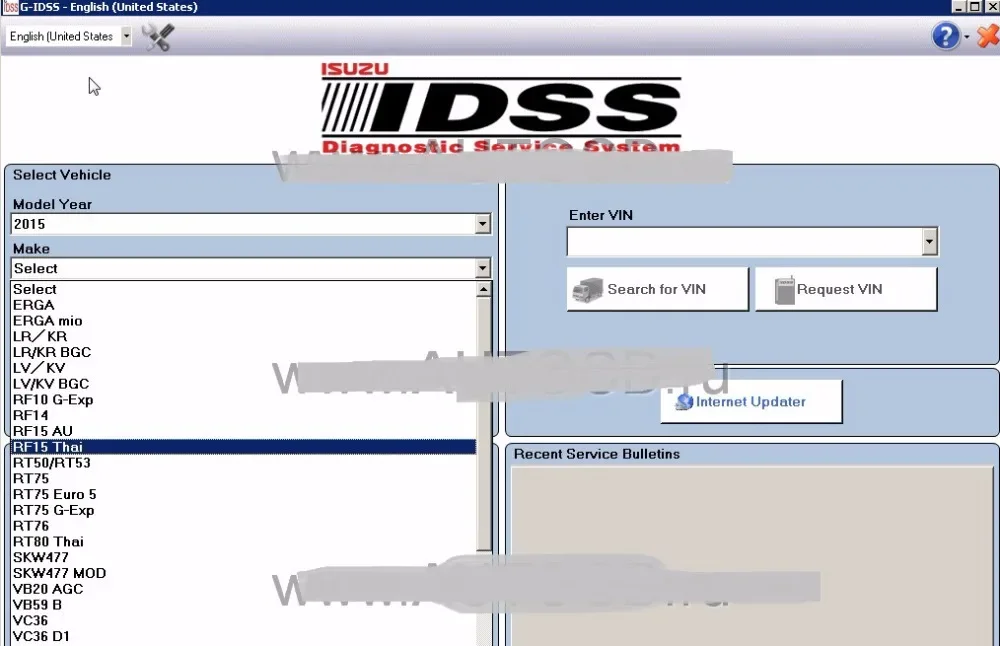Select LV／KV in the Make list
This screenshot has height=646, width=1000.
click(243, 368)
